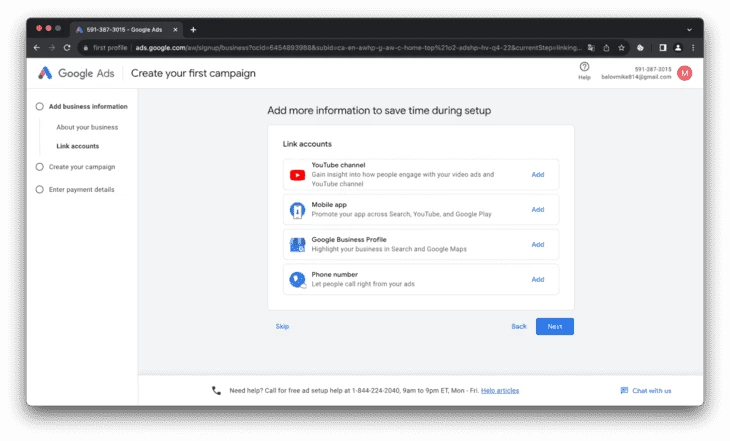Click the site lock icon

pyautogui.click(x=86, y=47)
